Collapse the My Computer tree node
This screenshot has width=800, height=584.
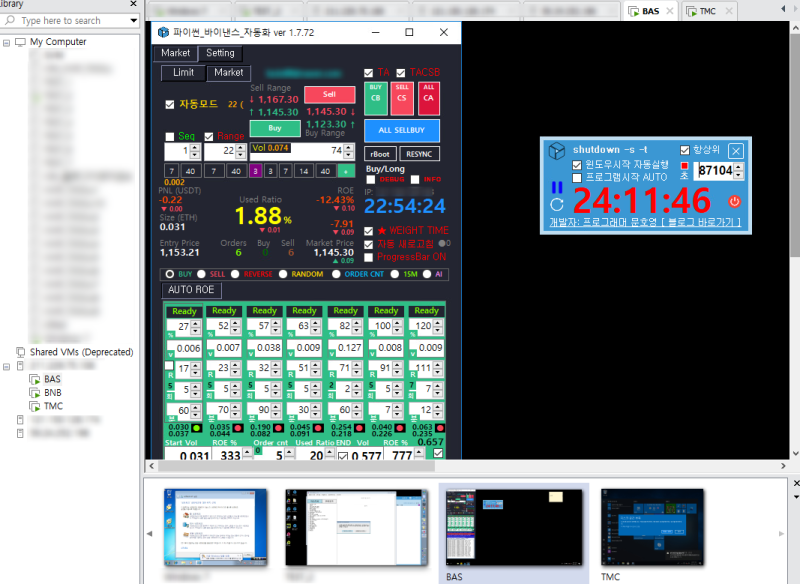[7, 43]
